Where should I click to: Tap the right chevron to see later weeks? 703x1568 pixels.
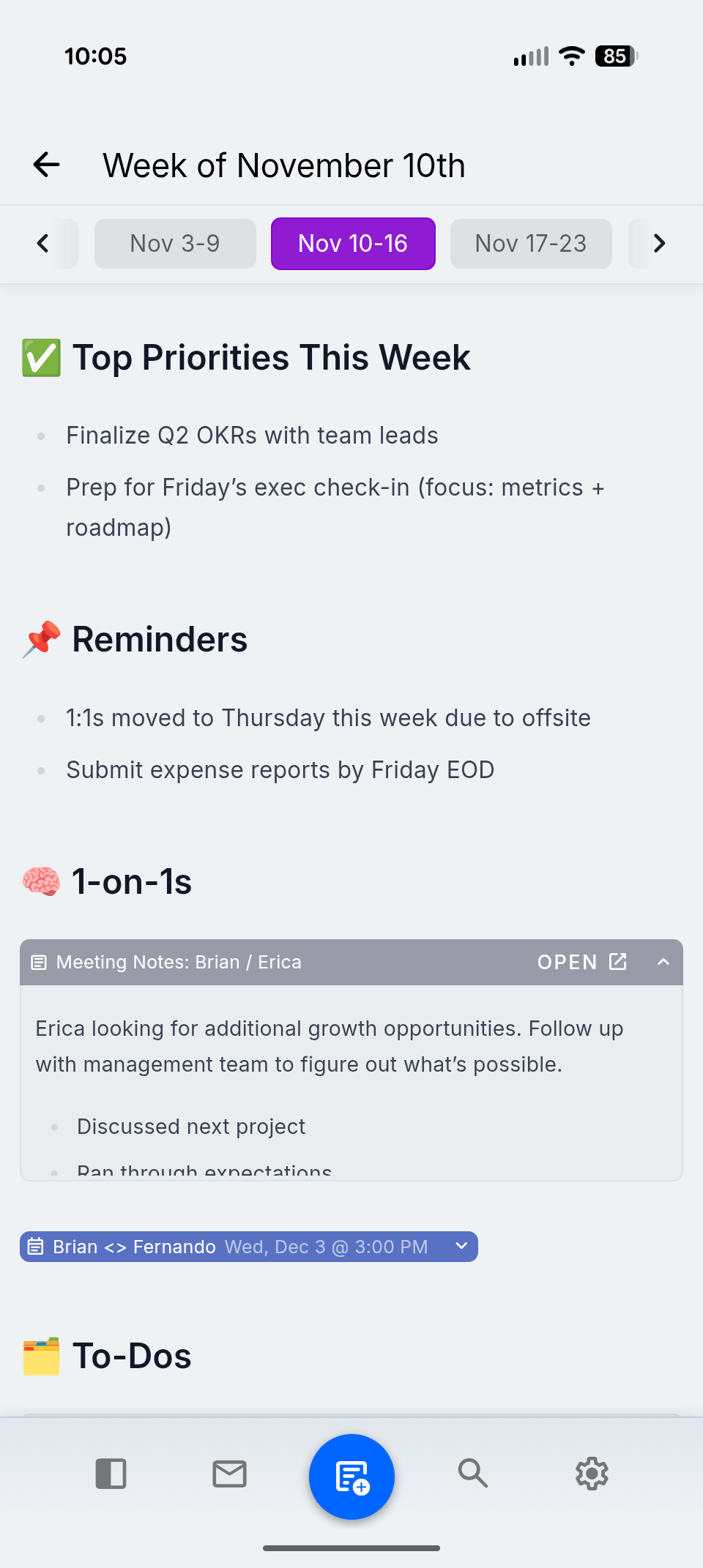658,243
